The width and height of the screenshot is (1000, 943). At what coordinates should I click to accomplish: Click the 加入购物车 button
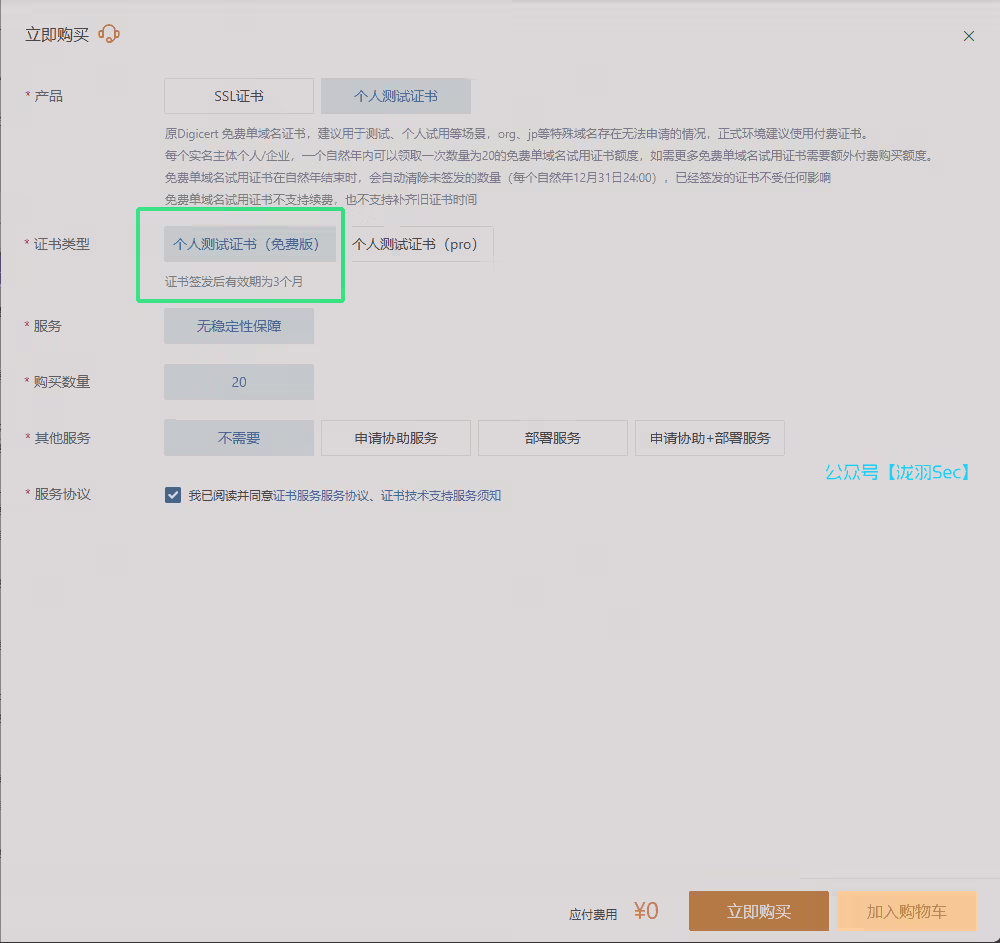coord(906,911)
